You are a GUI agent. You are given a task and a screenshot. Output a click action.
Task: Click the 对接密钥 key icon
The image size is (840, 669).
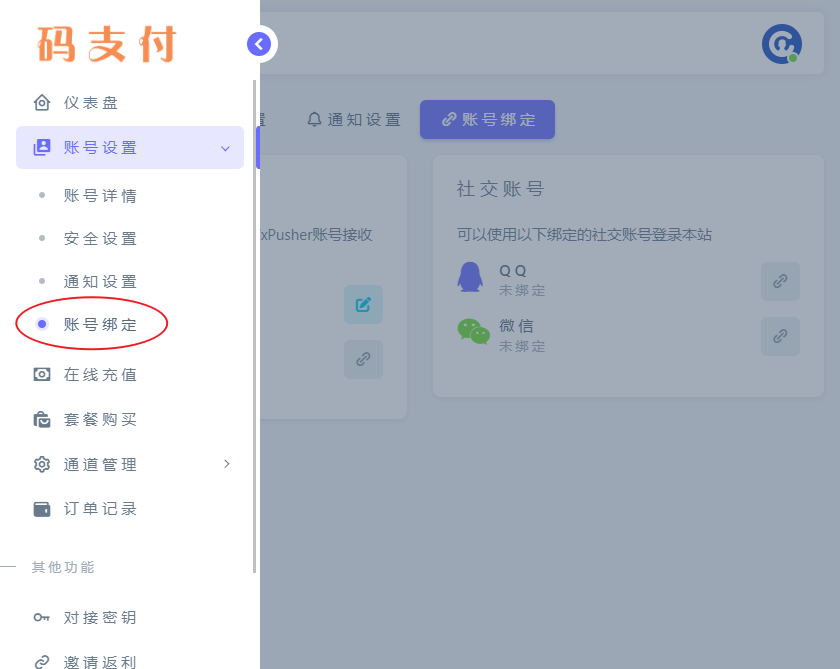40,617
